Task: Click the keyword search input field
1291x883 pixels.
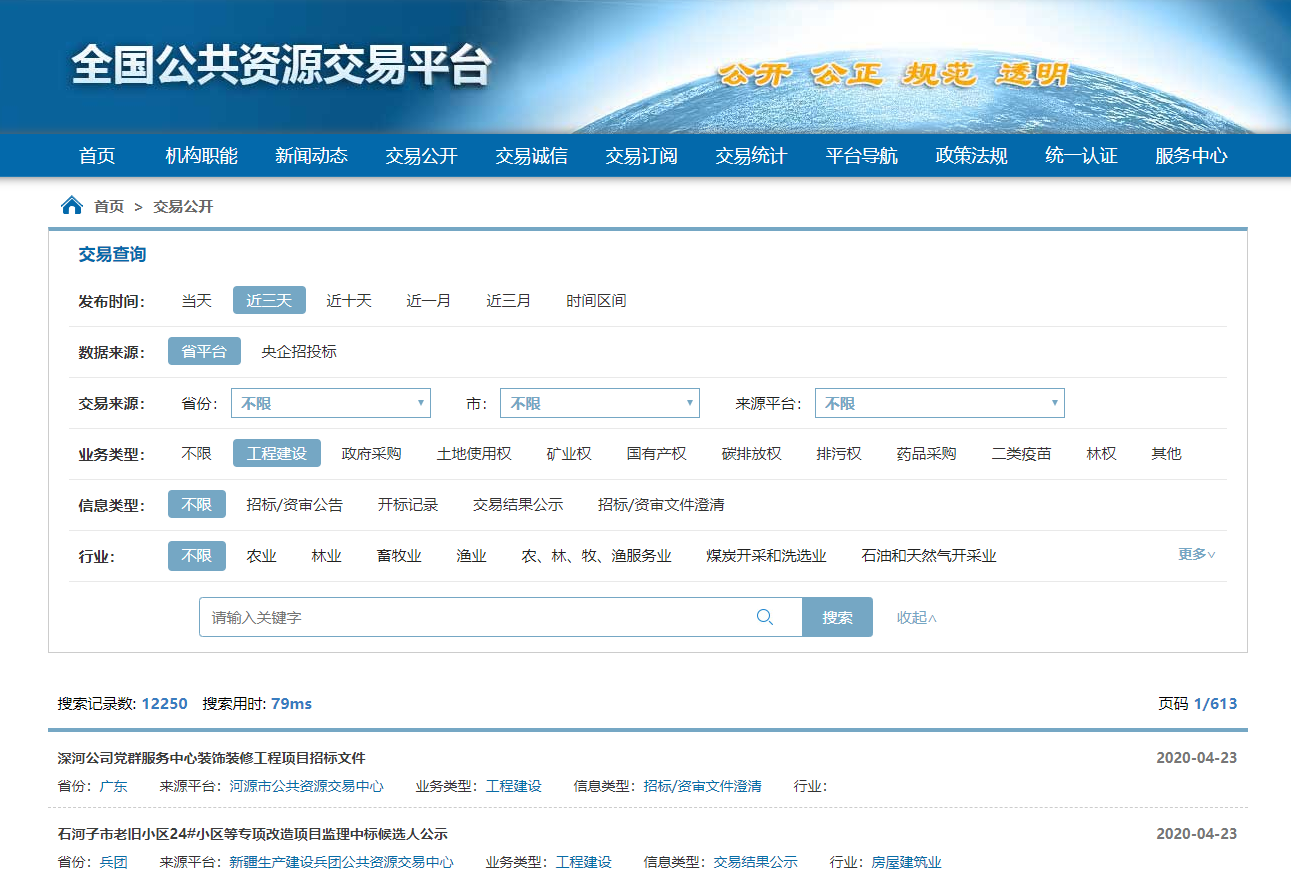Action: [500, 617]
